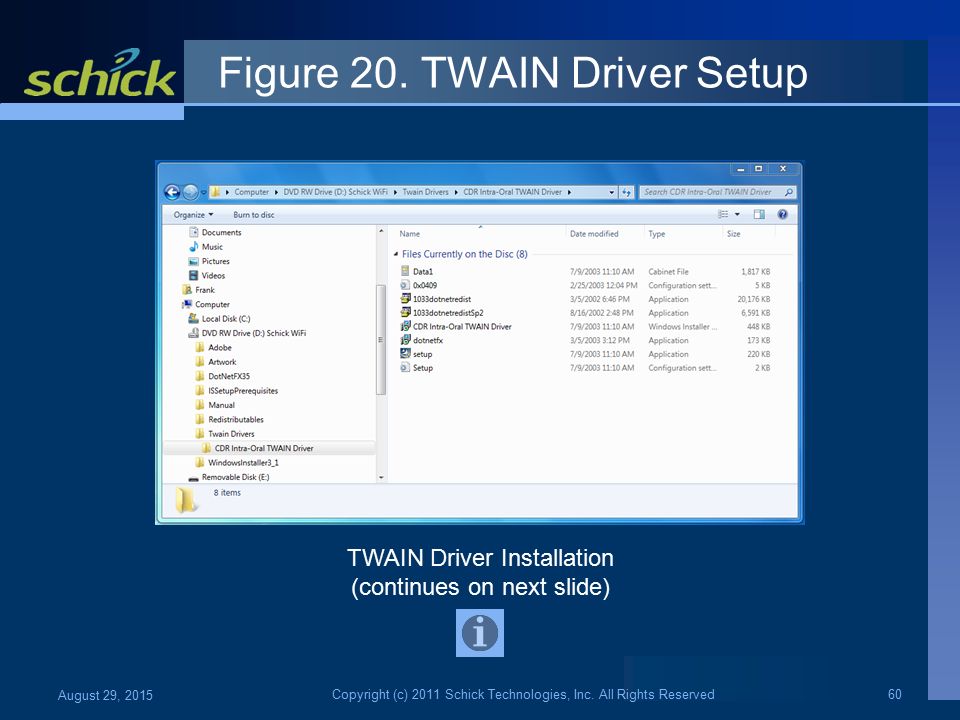Refresh the folder with the address bar refresh button
The width and height of the screenshot is (960, 720).
[x=626, y=192]
